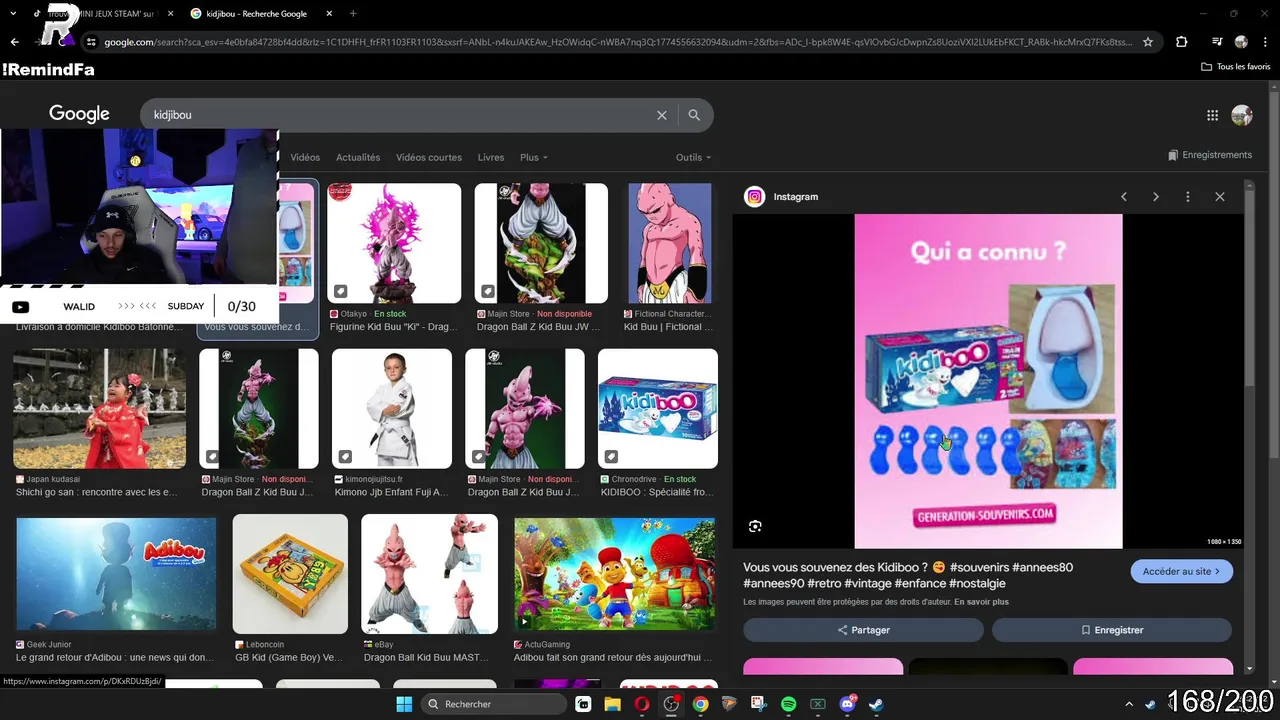Bookmark this page with the star icon

(1148, 42)
